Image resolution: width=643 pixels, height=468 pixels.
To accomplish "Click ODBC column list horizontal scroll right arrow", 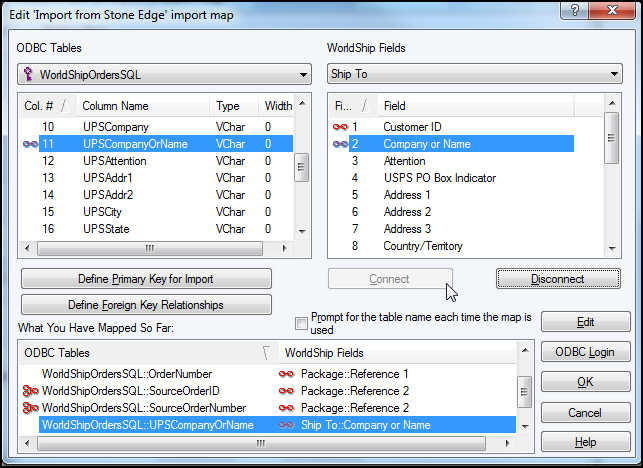I will click(284, 248).
